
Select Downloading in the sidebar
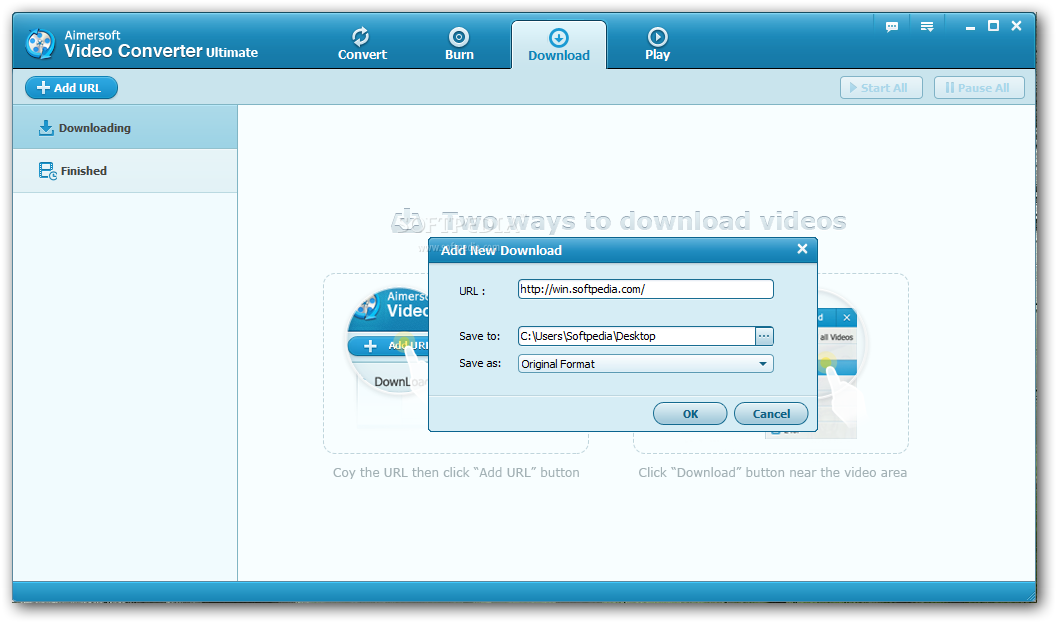coord(125,127)
